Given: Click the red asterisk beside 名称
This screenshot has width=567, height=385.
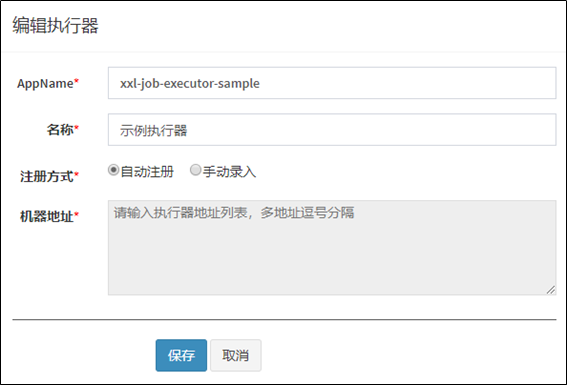Looking at the screenshot, I should [76, 127].
